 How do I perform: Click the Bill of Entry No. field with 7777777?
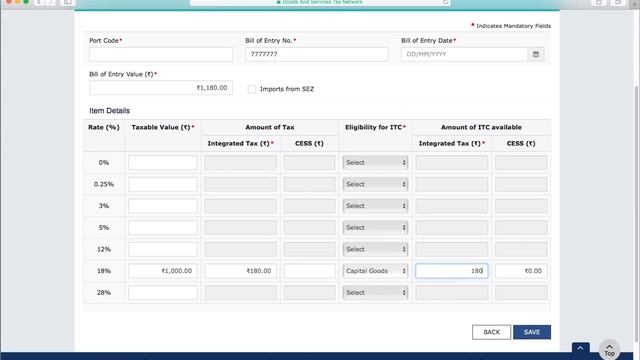317,54
